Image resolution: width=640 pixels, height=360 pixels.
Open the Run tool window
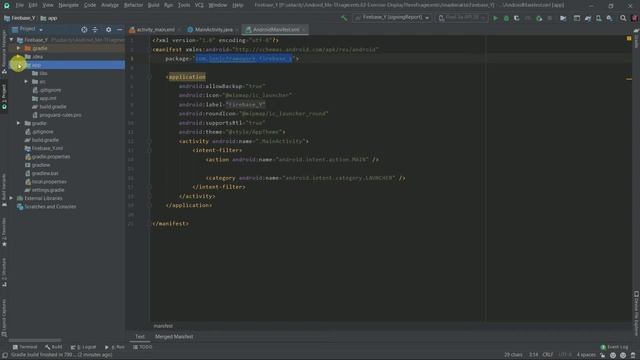point(115,347)
